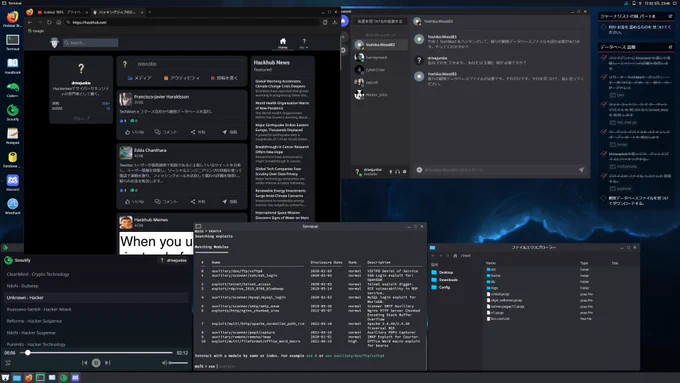The height and width of the screenshot is (383, 680).
Task: Click the Hackhub hacker logo
Action: click(54, 42)
